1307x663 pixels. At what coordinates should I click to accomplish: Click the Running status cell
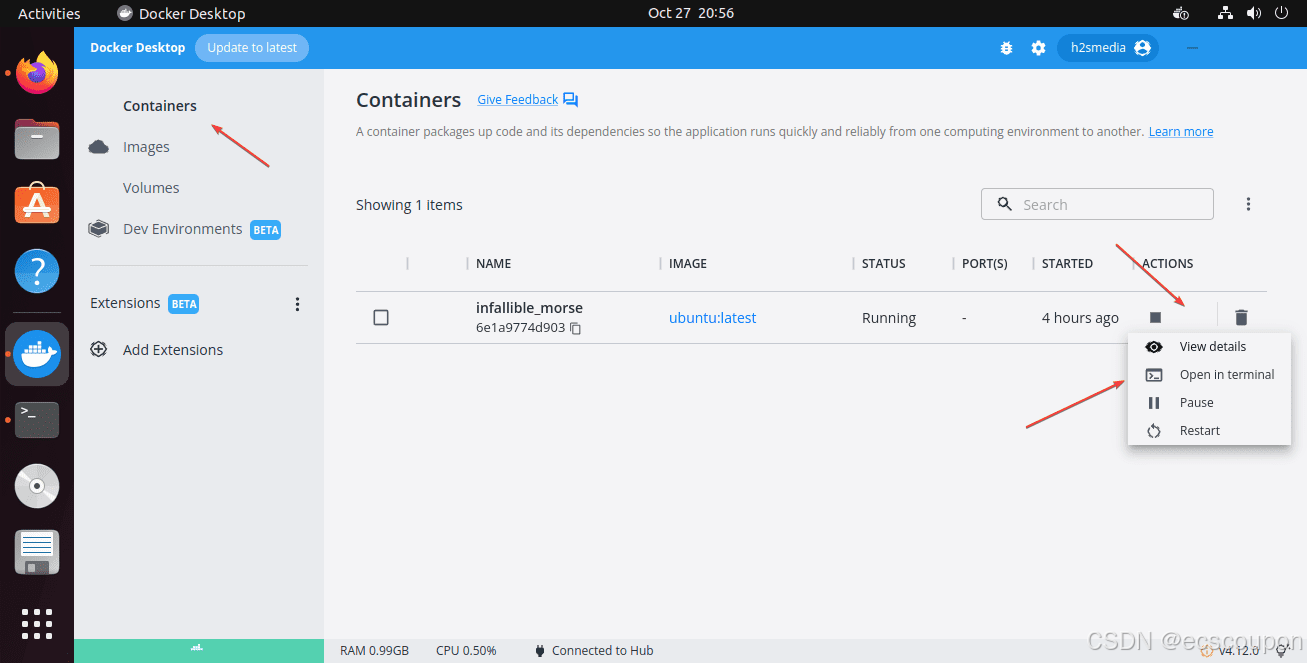(x=889, y=318)
